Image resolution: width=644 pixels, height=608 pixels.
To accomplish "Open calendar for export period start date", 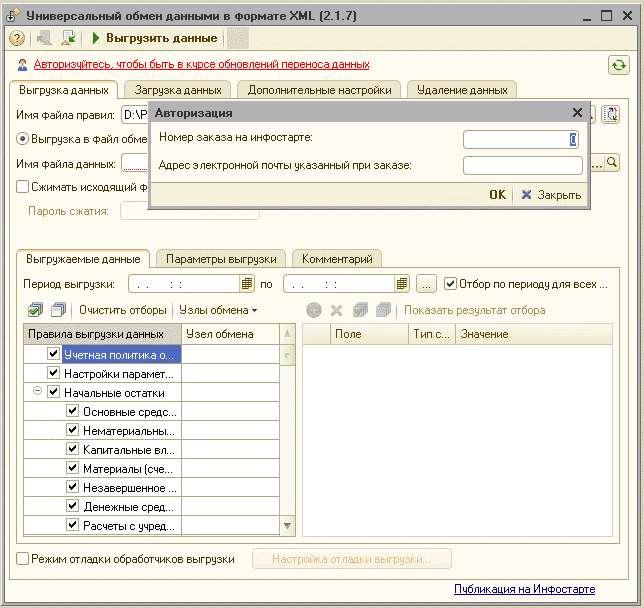I will click(246, 284).
